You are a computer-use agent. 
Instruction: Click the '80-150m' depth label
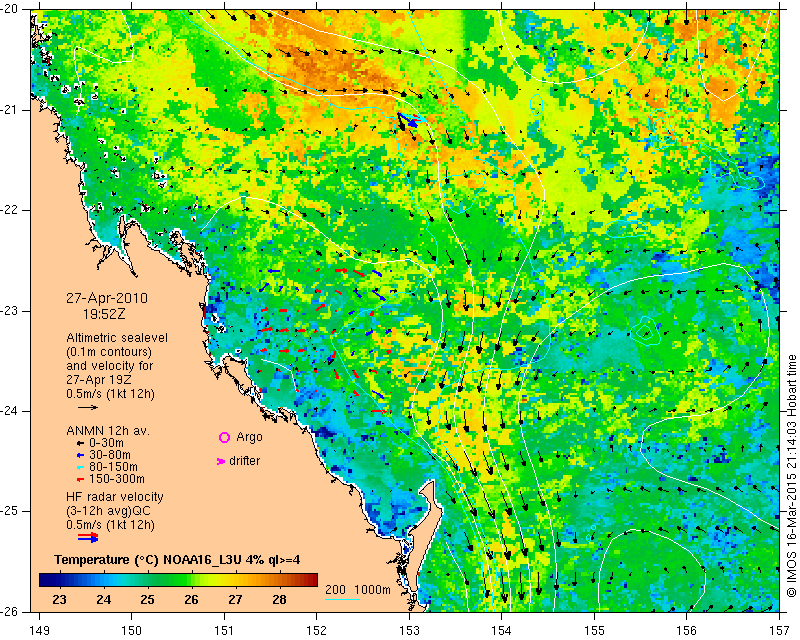113,467
